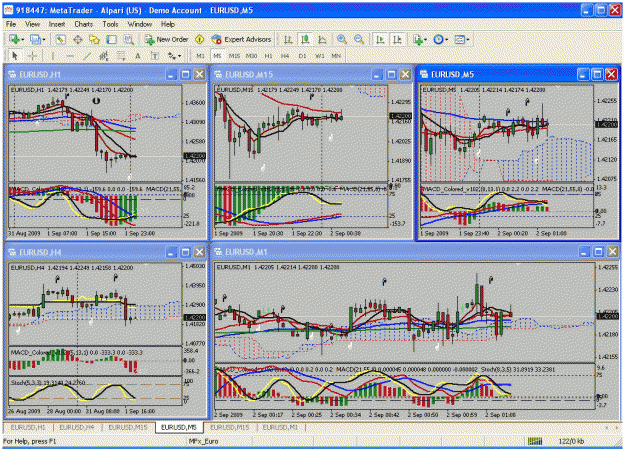
Task: Choose the Text 'A' tool
Action: [x=138, y=56]
